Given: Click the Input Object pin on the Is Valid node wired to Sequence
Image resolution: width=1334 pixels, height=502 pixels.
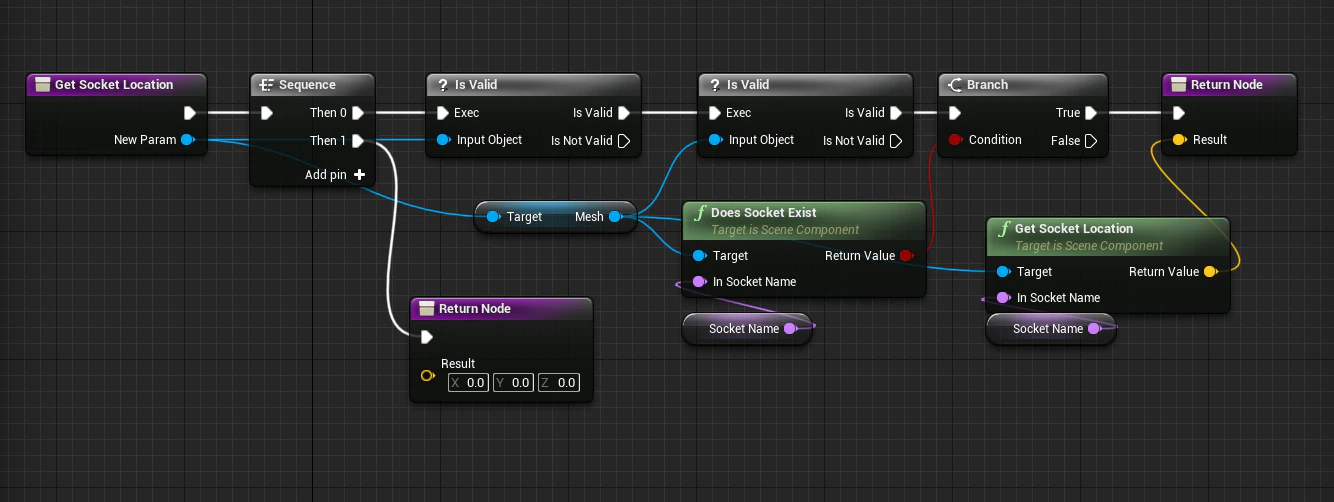Looking at the screenshot, I should [x=443, y=140].
